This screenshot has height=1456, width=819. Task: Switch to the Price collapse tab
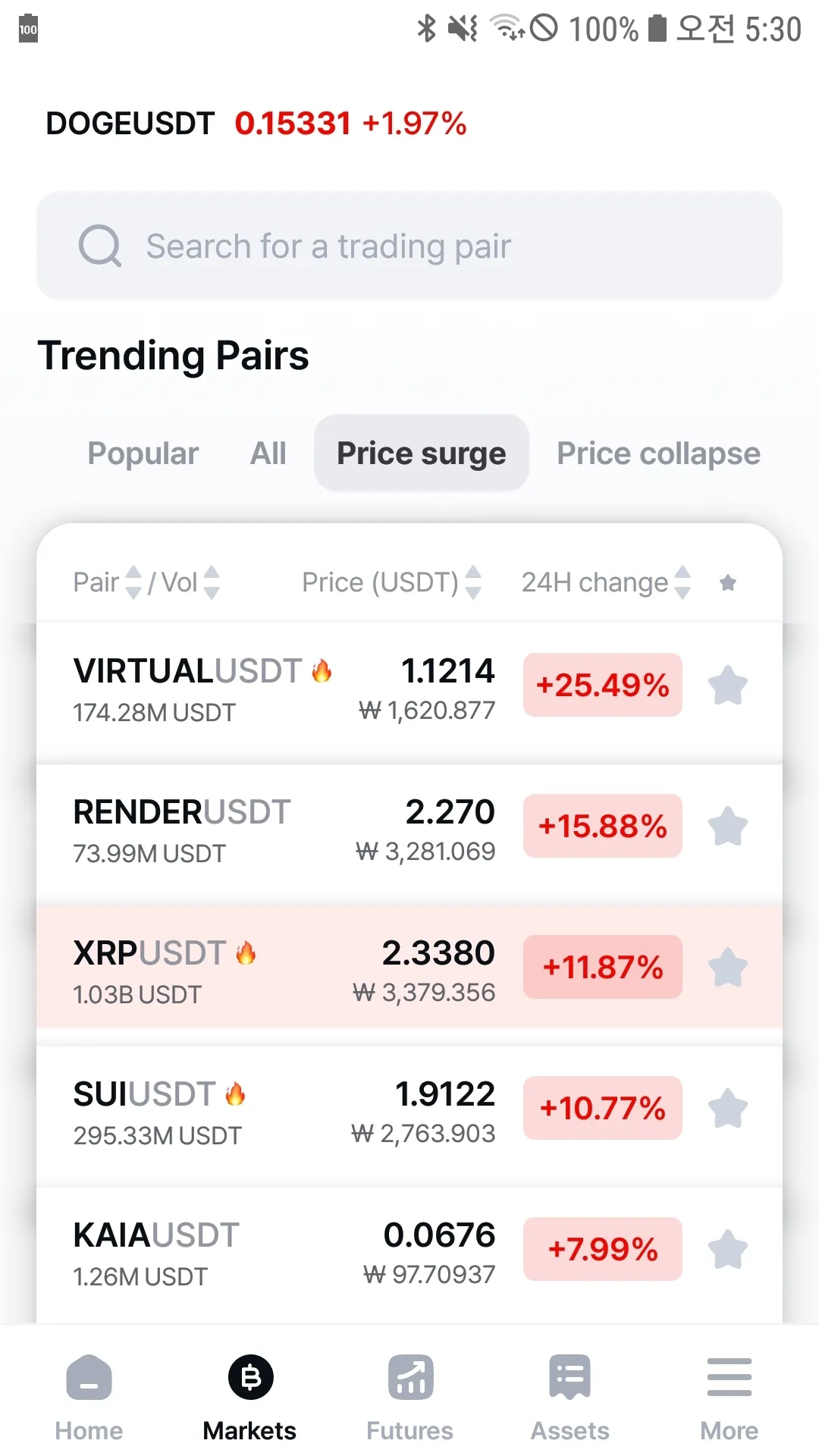click(658, 453)
